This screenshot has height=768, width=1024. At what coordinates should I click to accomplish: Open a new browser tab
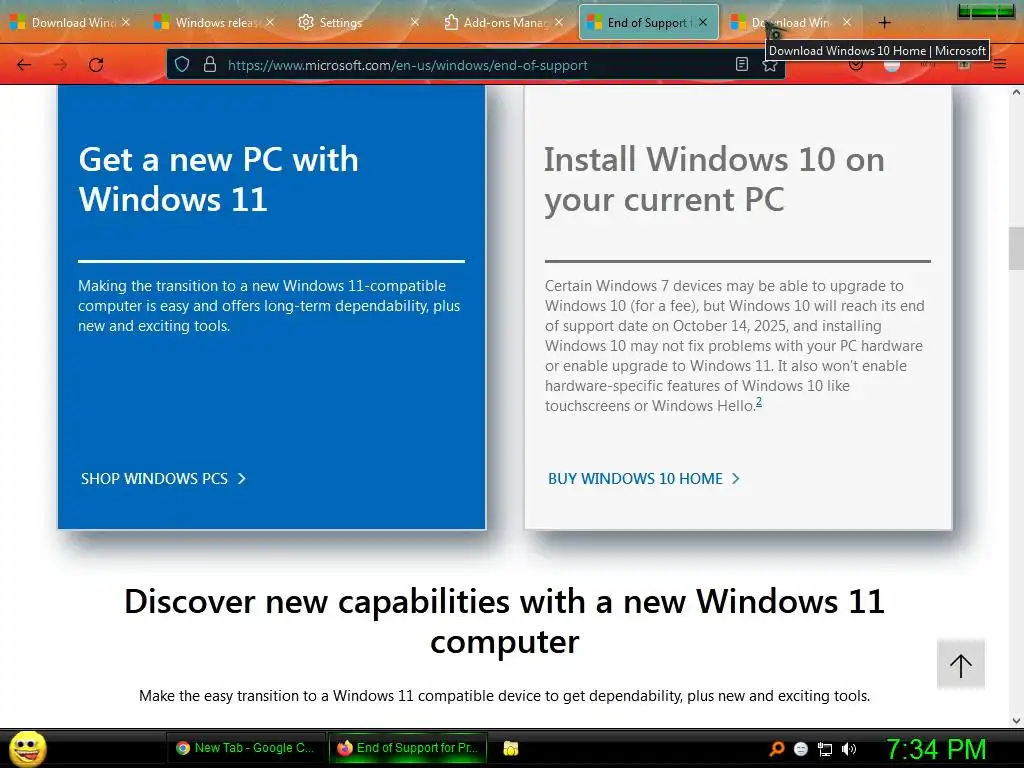pos(884,23)
